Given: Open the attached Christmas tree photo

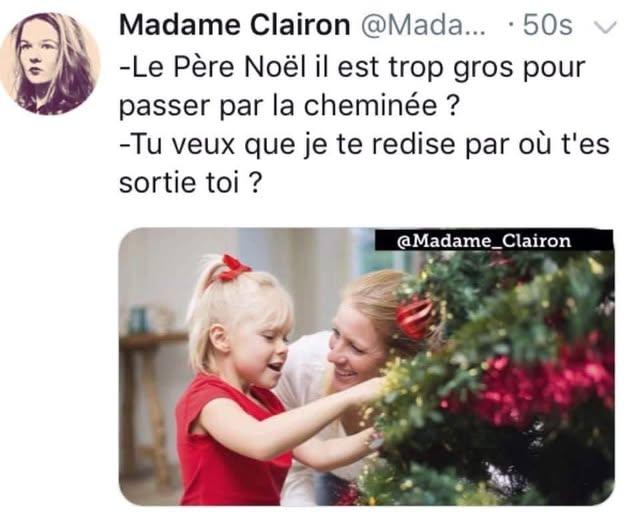Looking at the screenshot, I should pyautogui.click(x=367, y=367).
